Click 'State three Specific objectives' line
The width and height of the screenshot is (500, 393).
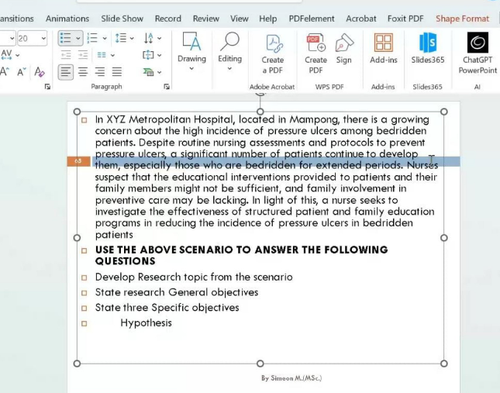[x=167, y=307]
